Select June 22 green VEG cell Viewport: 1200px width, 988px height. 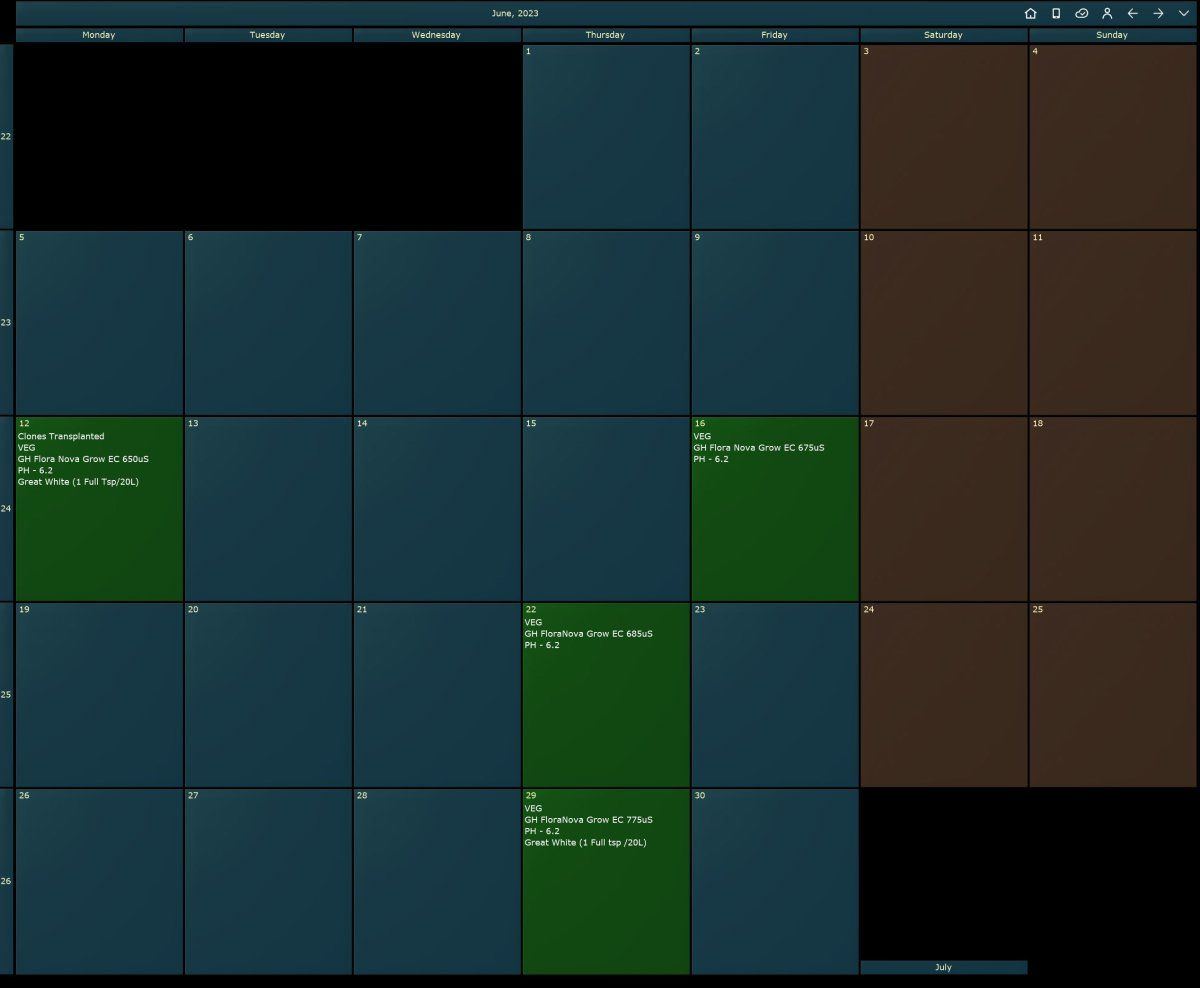(605, 695)
